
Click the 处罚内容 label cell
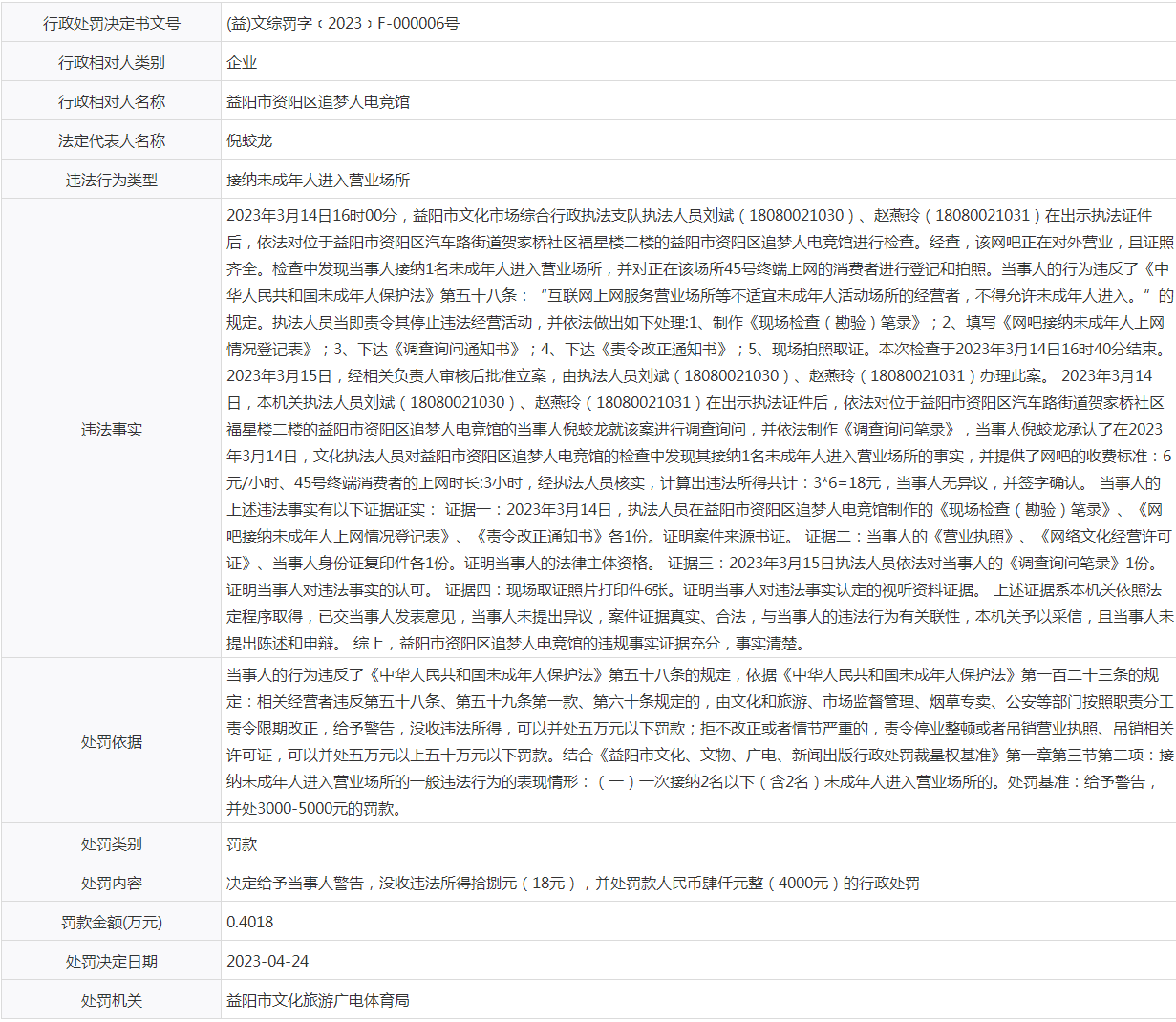click(x=111, y=884)
